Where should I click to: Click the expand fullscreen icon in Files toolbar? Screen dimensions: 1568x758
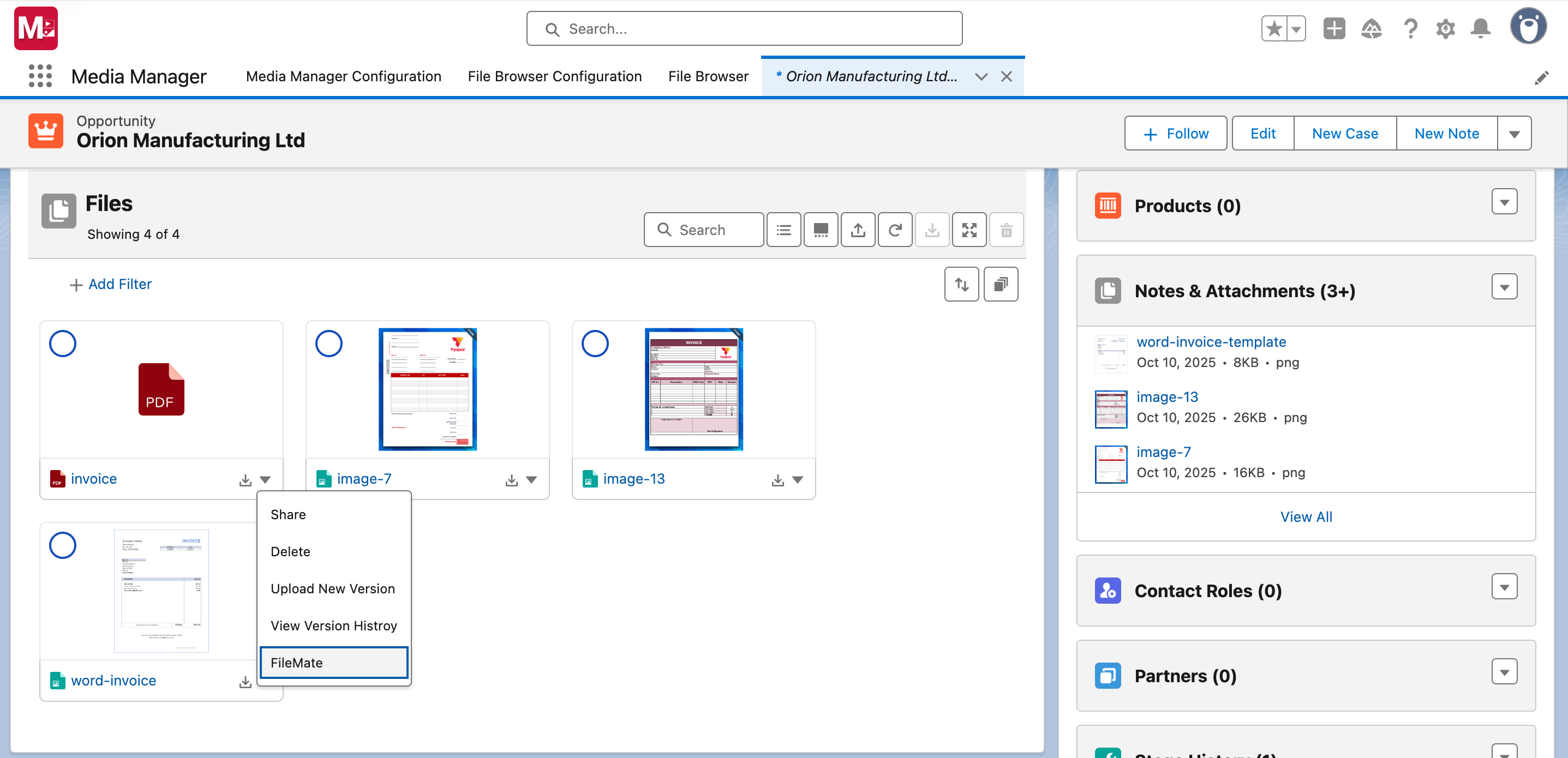point(969,230)
